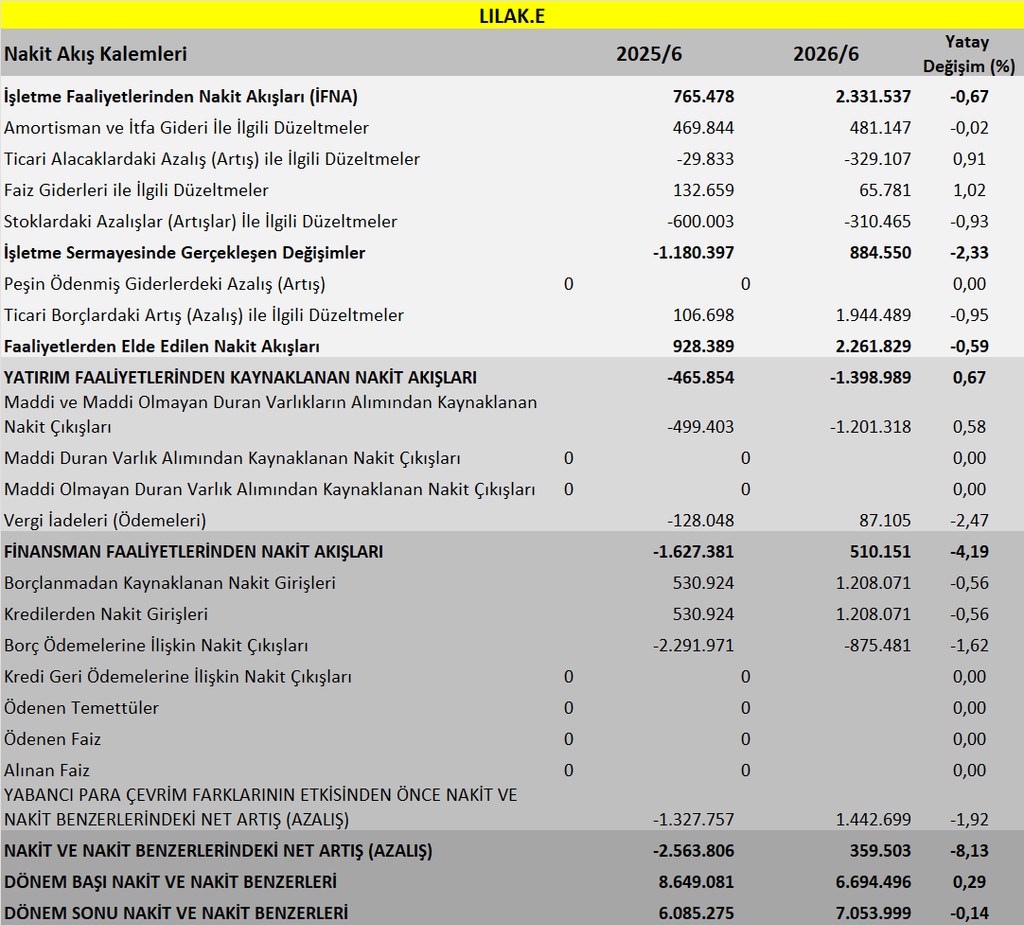Click the value 928.389

tap(703, 347)
